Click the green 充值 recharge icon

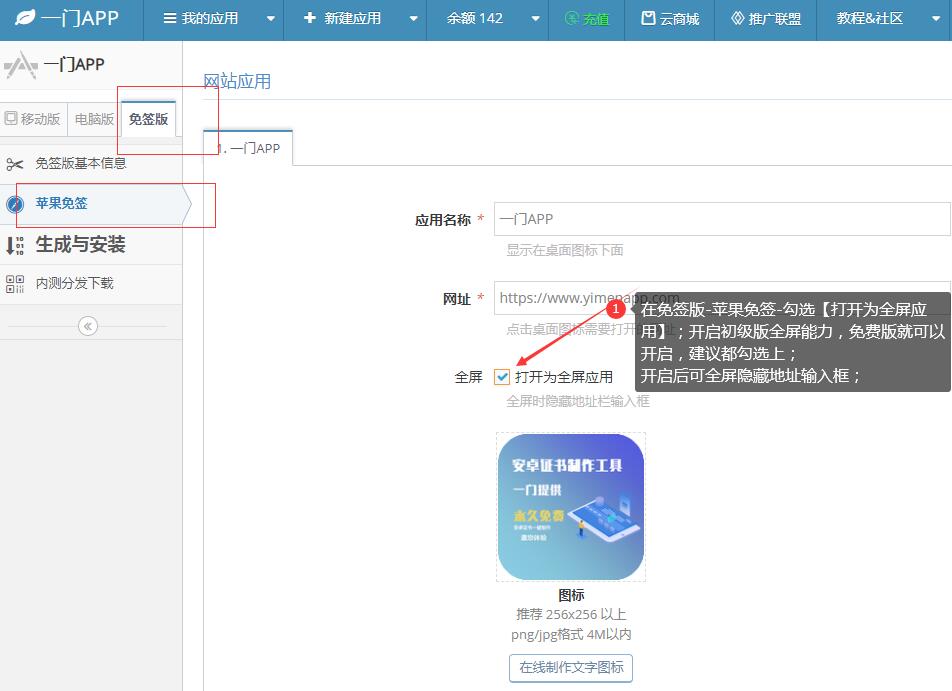(571, 18)
